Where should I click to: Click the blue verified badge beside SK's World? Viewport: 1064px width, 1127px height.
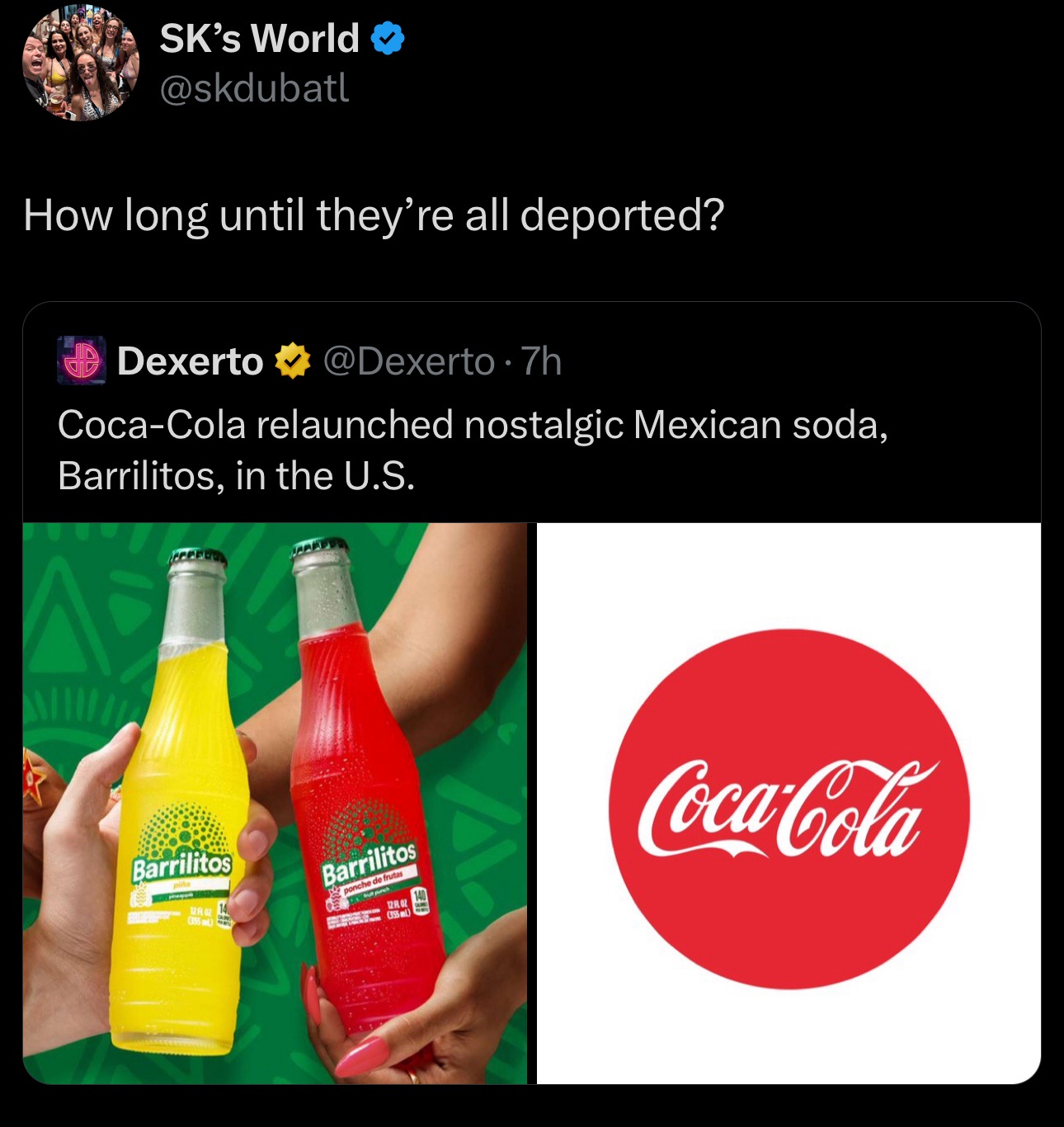388,39
